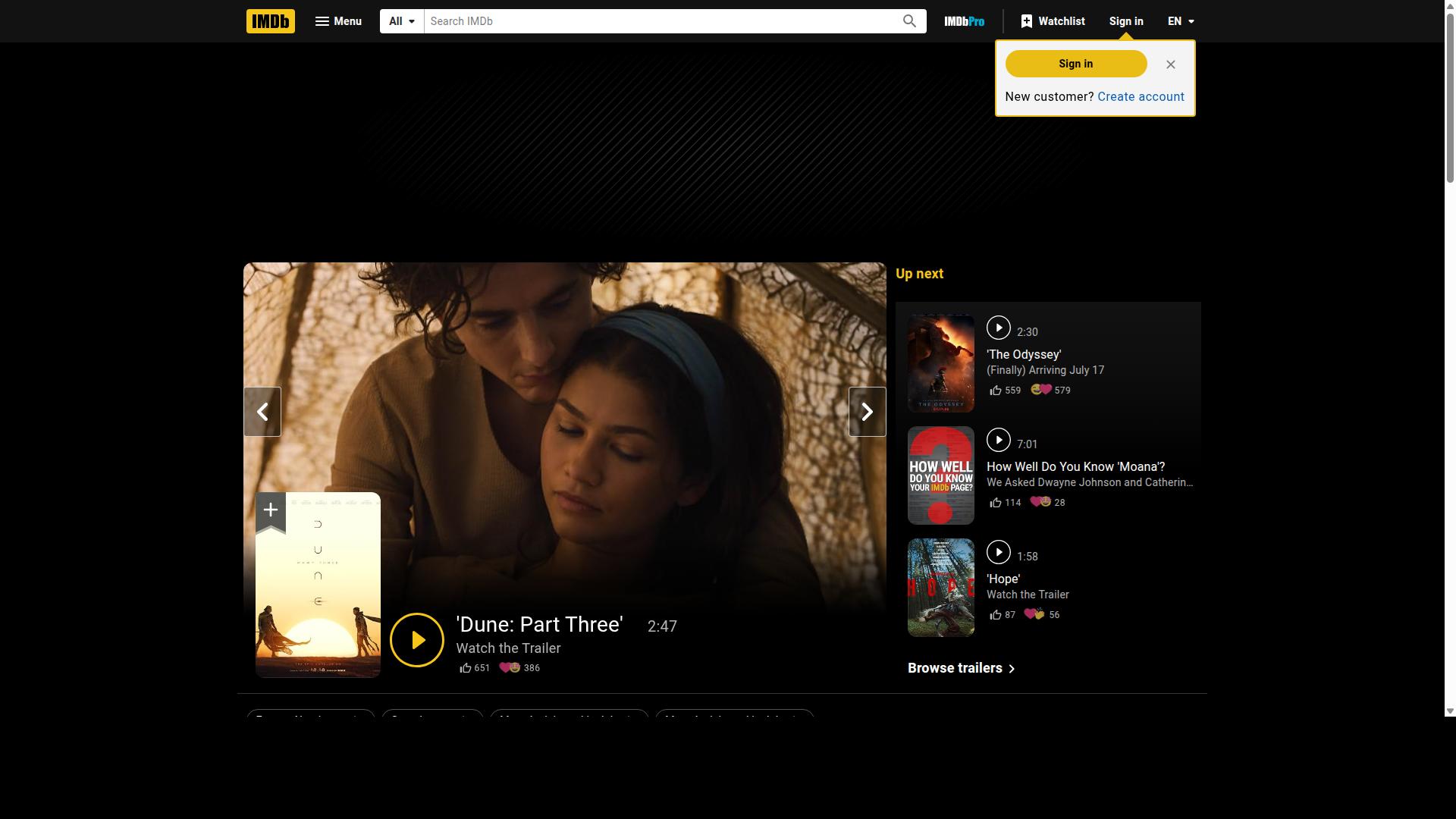This screenshot has height=819, width=1456.
Task: Submit search with magnifying glass icon
Action: click(909, 21)
